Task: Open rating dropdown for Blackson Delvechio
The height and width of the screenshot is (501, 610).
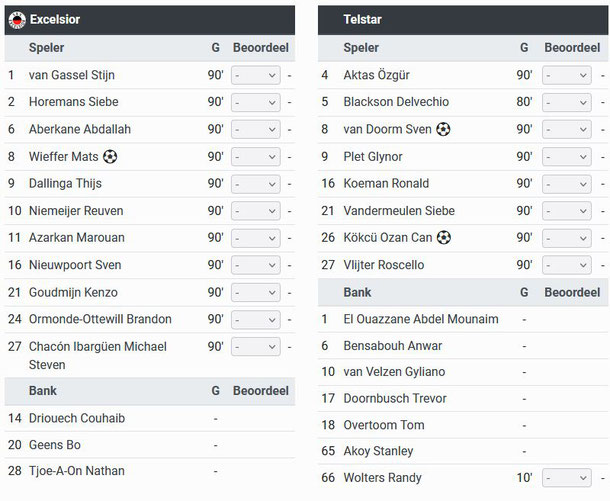Action: click(x=567, y=102)
